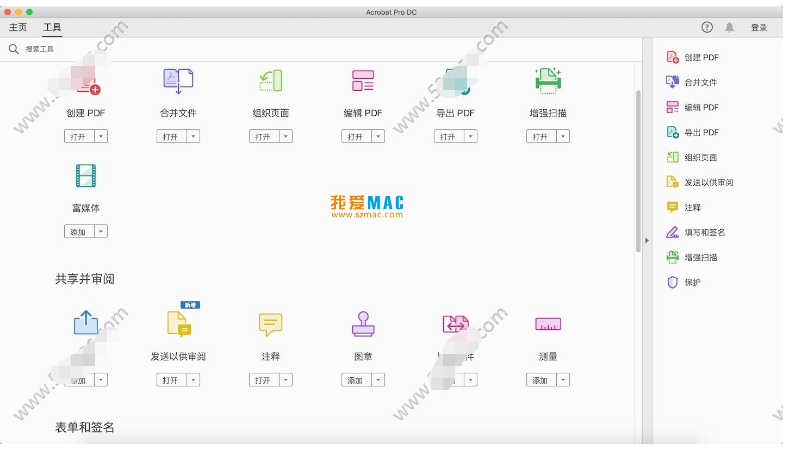Image resolution: width=797 pixels, height=451 pixels.
Task: Click 打开 button under 增强扫描
Action: point(541,136)
